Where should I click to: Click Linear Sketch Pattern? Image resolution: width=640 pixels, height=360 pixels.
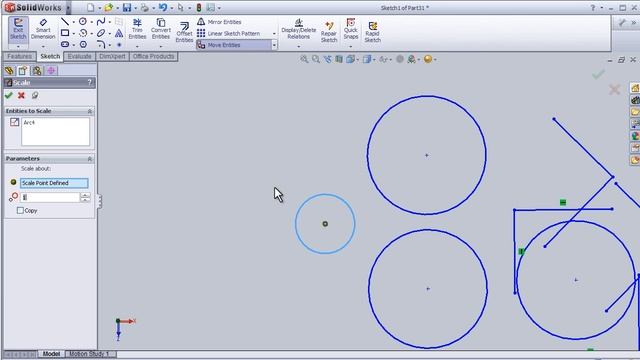coord(229,33)
